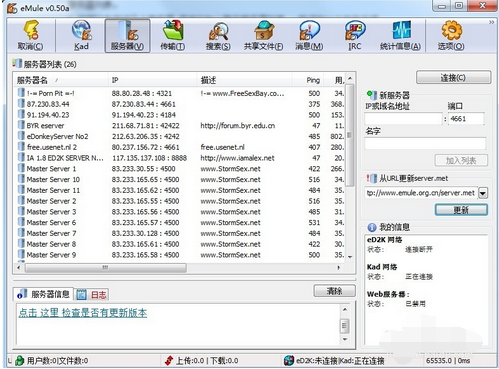Image resolution: width=499 pixels, height=369 pixels.
Task: Open Shared Files (共享文件) toolbar icon
Action: pyautogui.click(x=263, y=31)
